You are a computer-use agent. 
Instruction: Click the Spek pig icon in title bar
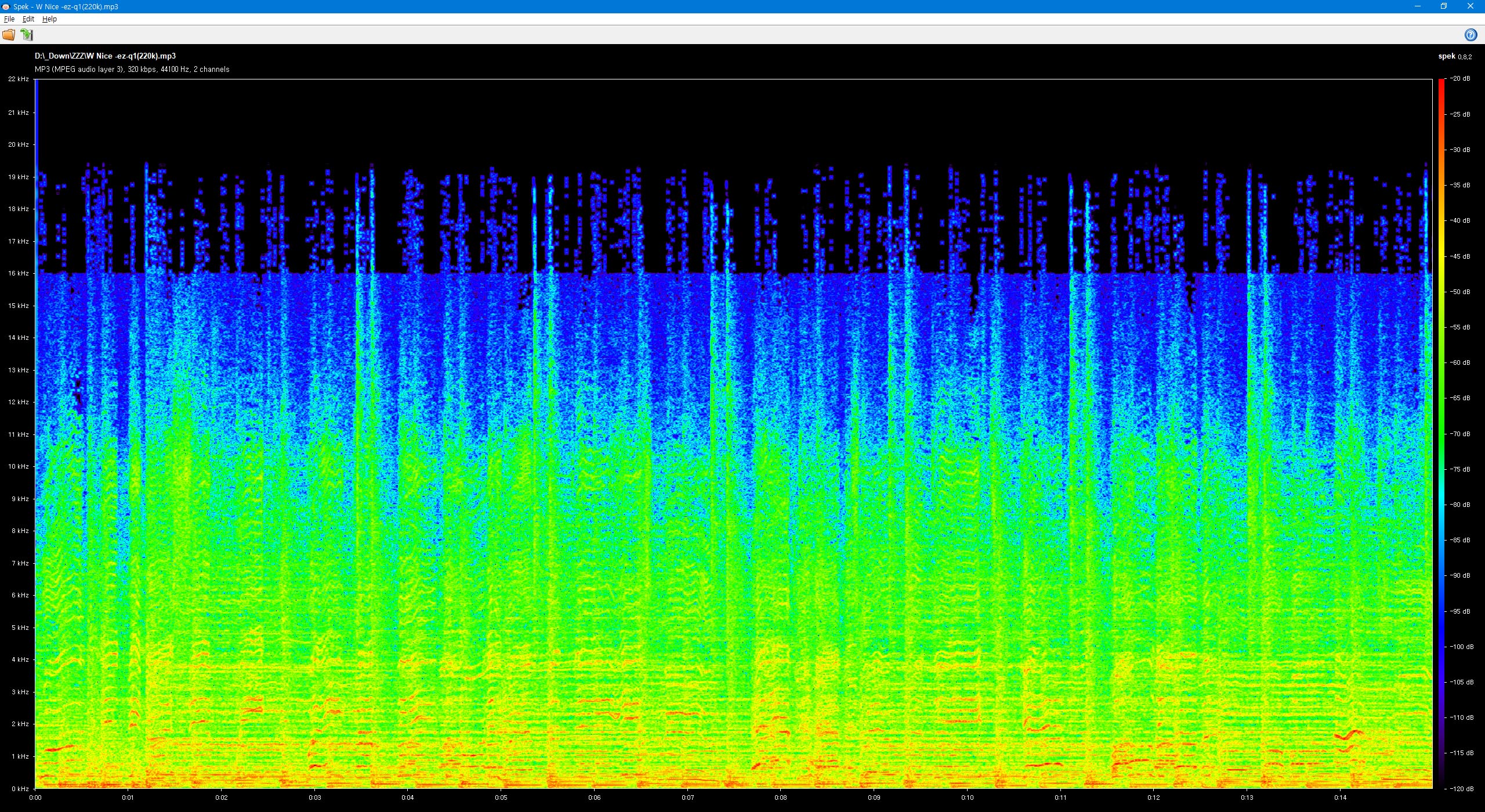coord(6,6)
